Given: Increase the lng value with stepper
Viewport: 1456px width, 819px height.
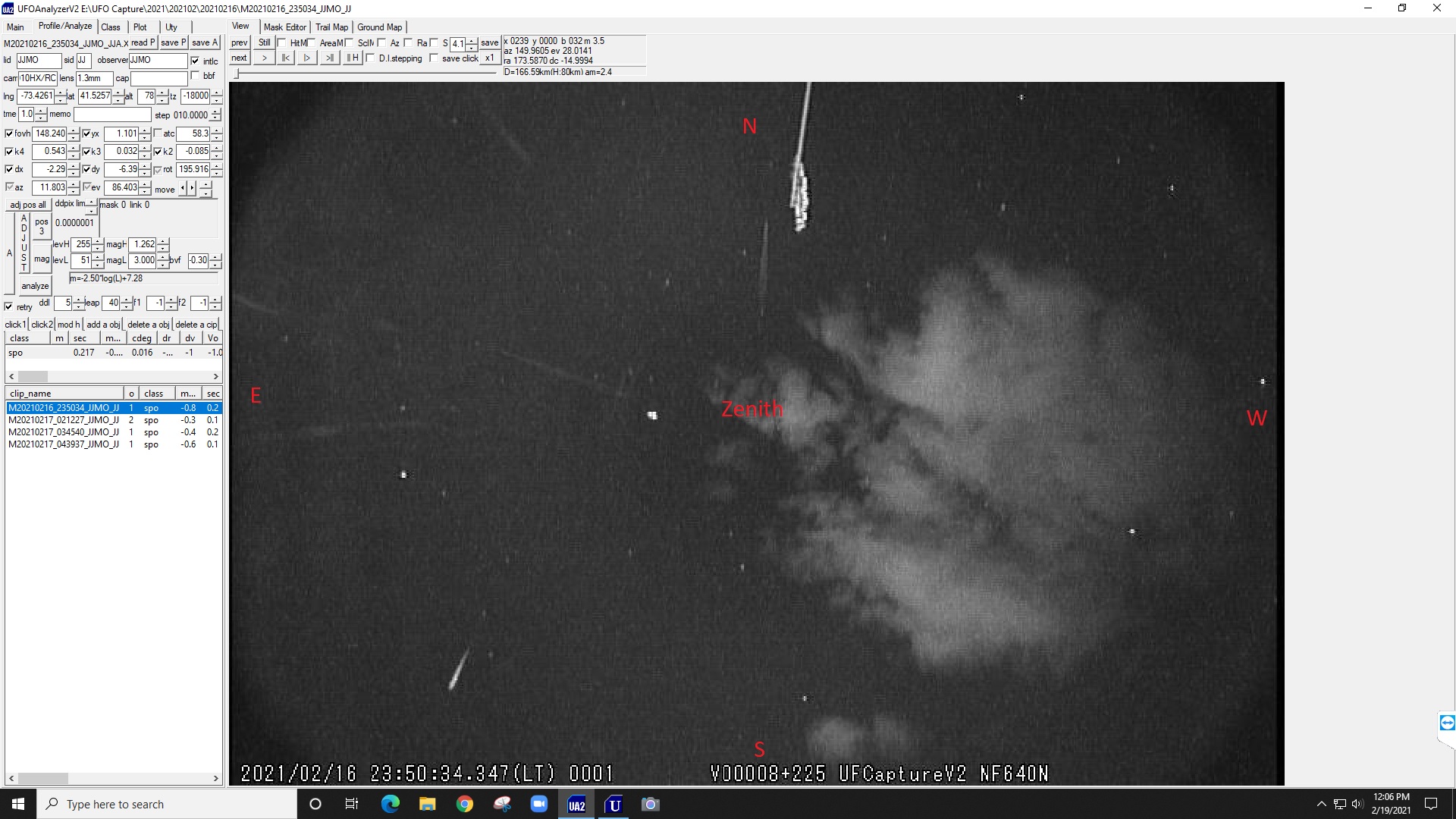Looking at the screenshot, I should [x=61, y=93].
